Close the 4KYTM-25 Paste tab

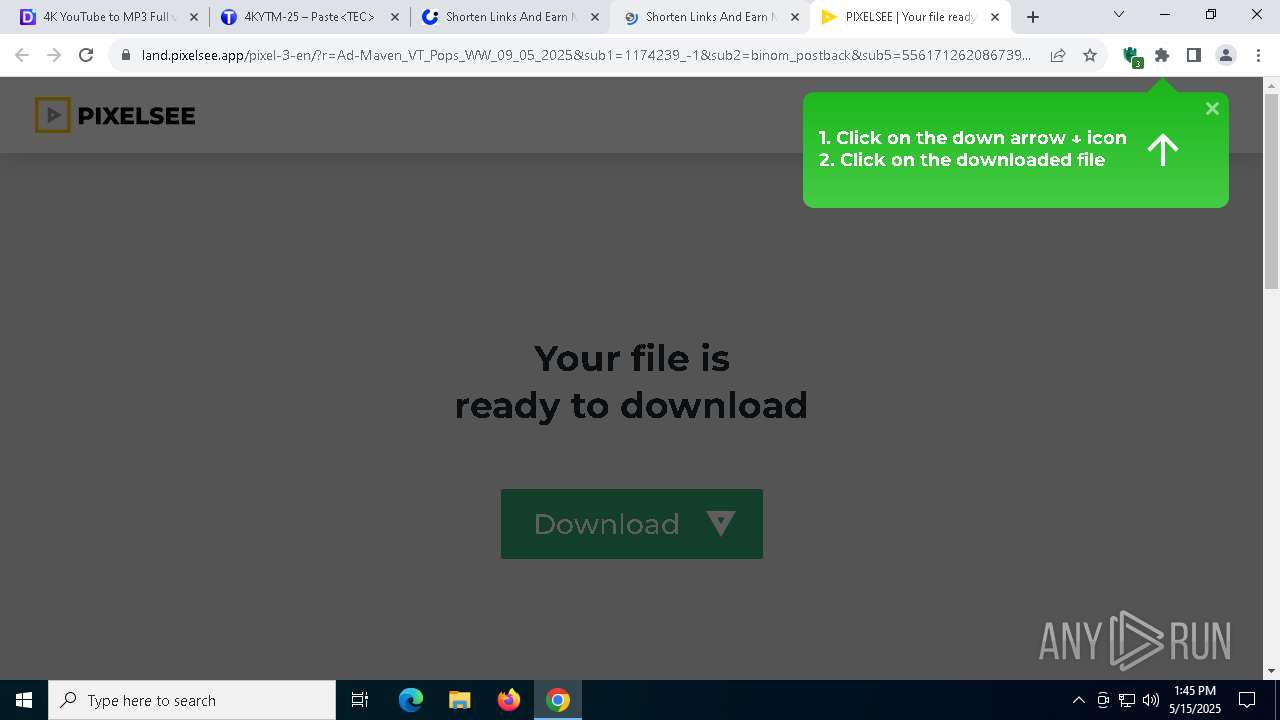[x=394, y=17]
